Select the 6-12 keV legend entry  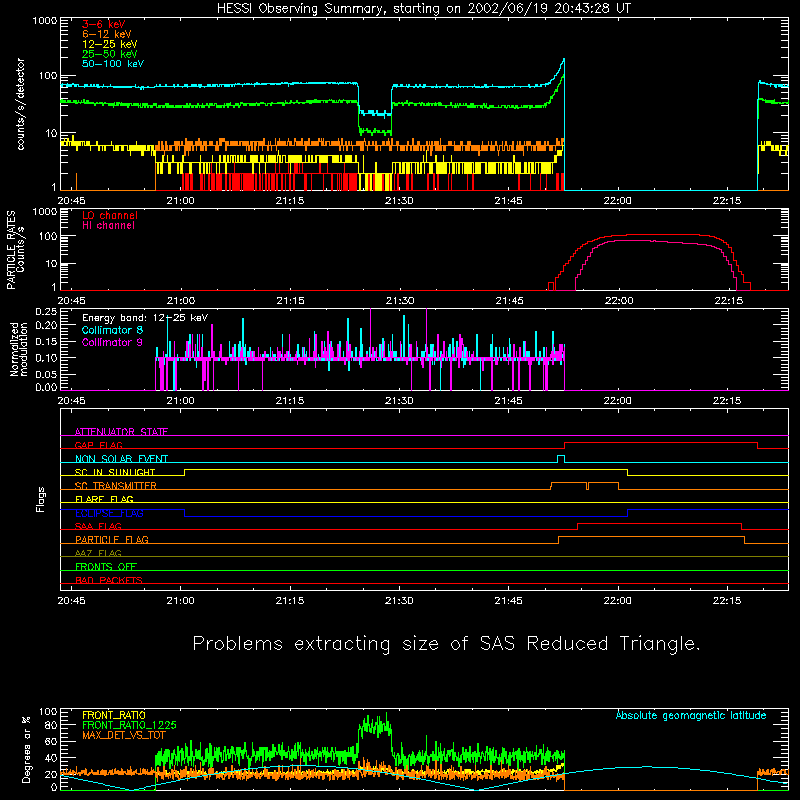click(x=107, y=34)
